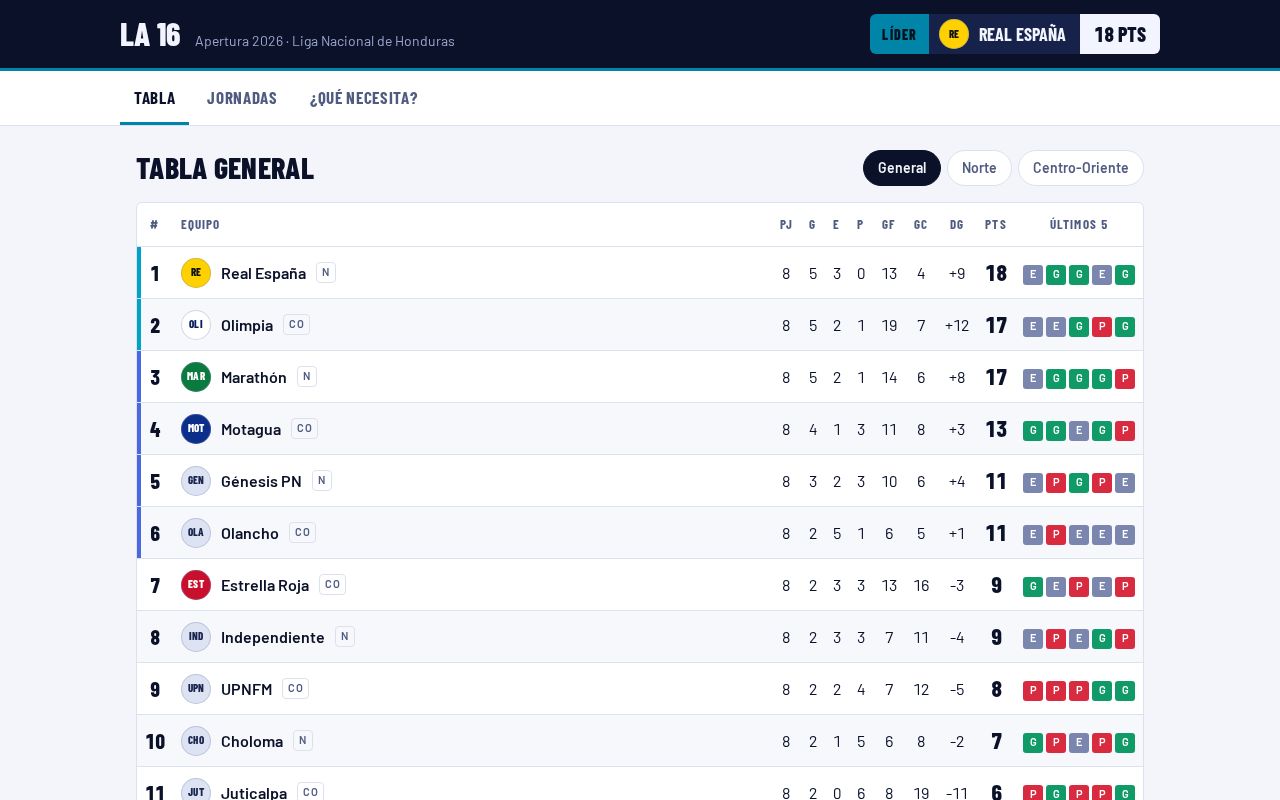This screenshot has width=1280, height=800.
Task: Click the LA 16 site logo
Action: tap(150, 34)
